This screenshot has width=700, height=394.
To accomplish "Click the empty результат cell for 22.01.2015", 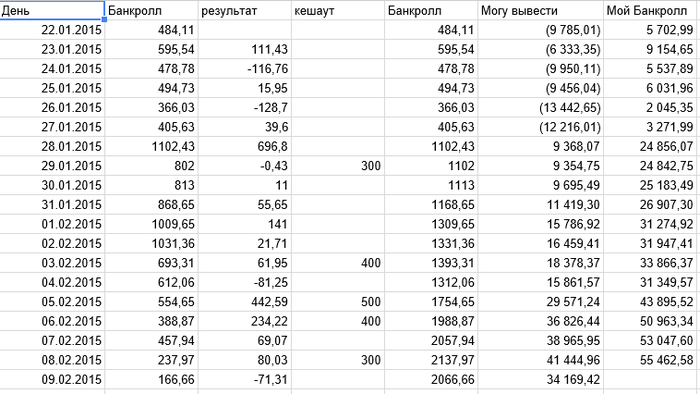I will click(x=244, y=30).
